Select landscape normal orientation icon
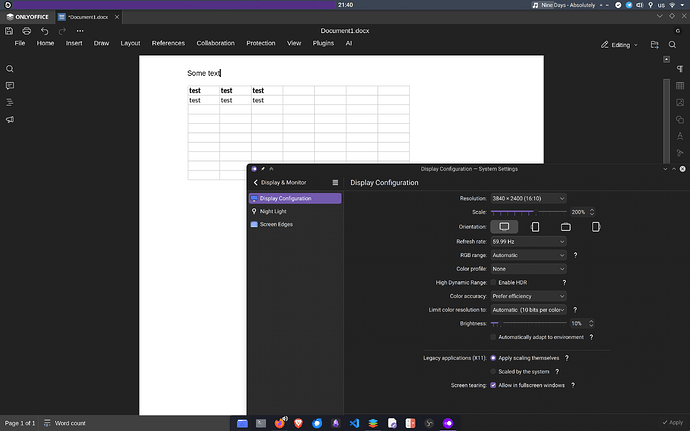 tap(504, 227)
